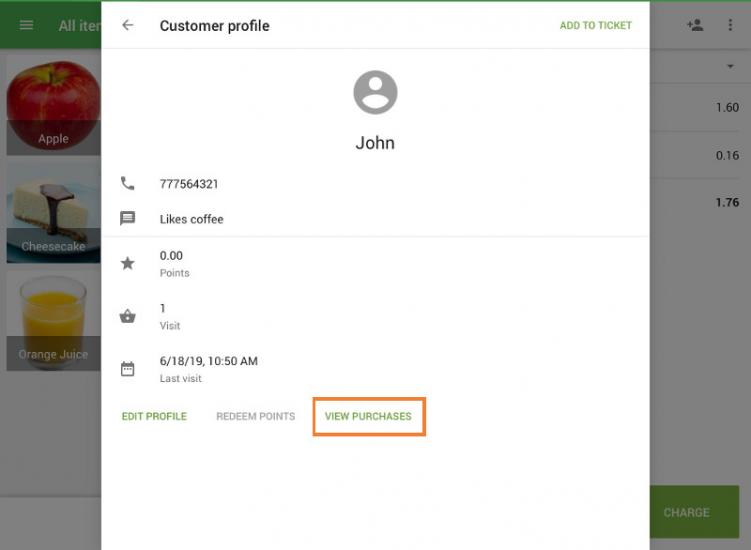The image size is (751, 550).
Task: Click the customer name John
Action: (x=375, y=143)
